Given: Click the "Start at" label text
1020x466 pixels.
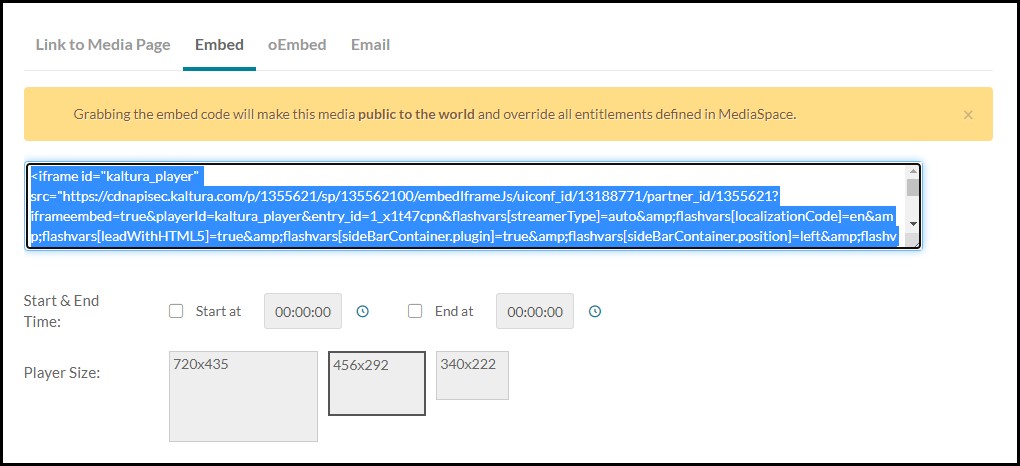Looking at the screenshot, I should (x=218, y=311).
